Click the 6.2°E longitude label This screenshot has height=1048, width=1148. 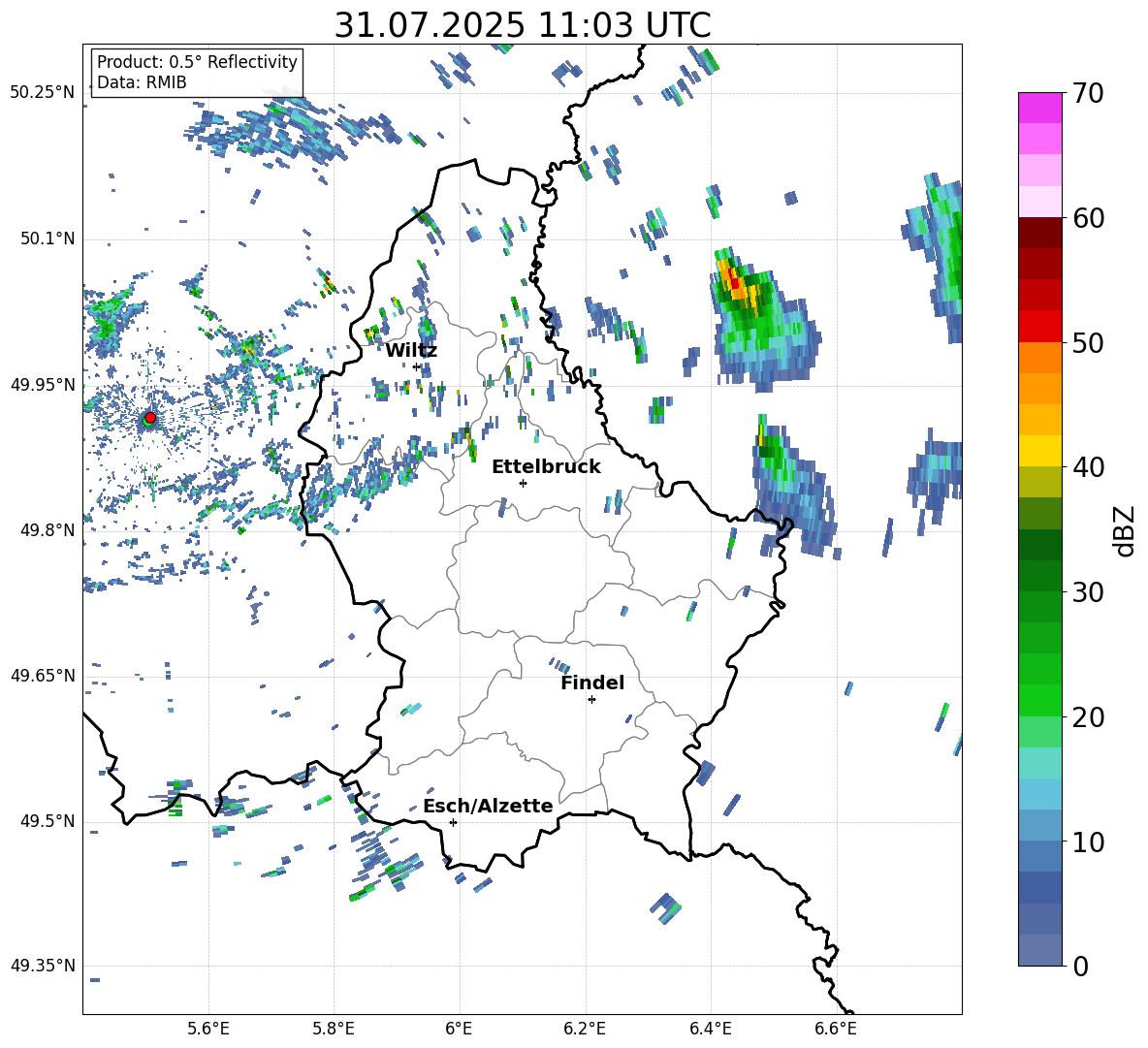pyautogui.click(x=585, y=1029)
